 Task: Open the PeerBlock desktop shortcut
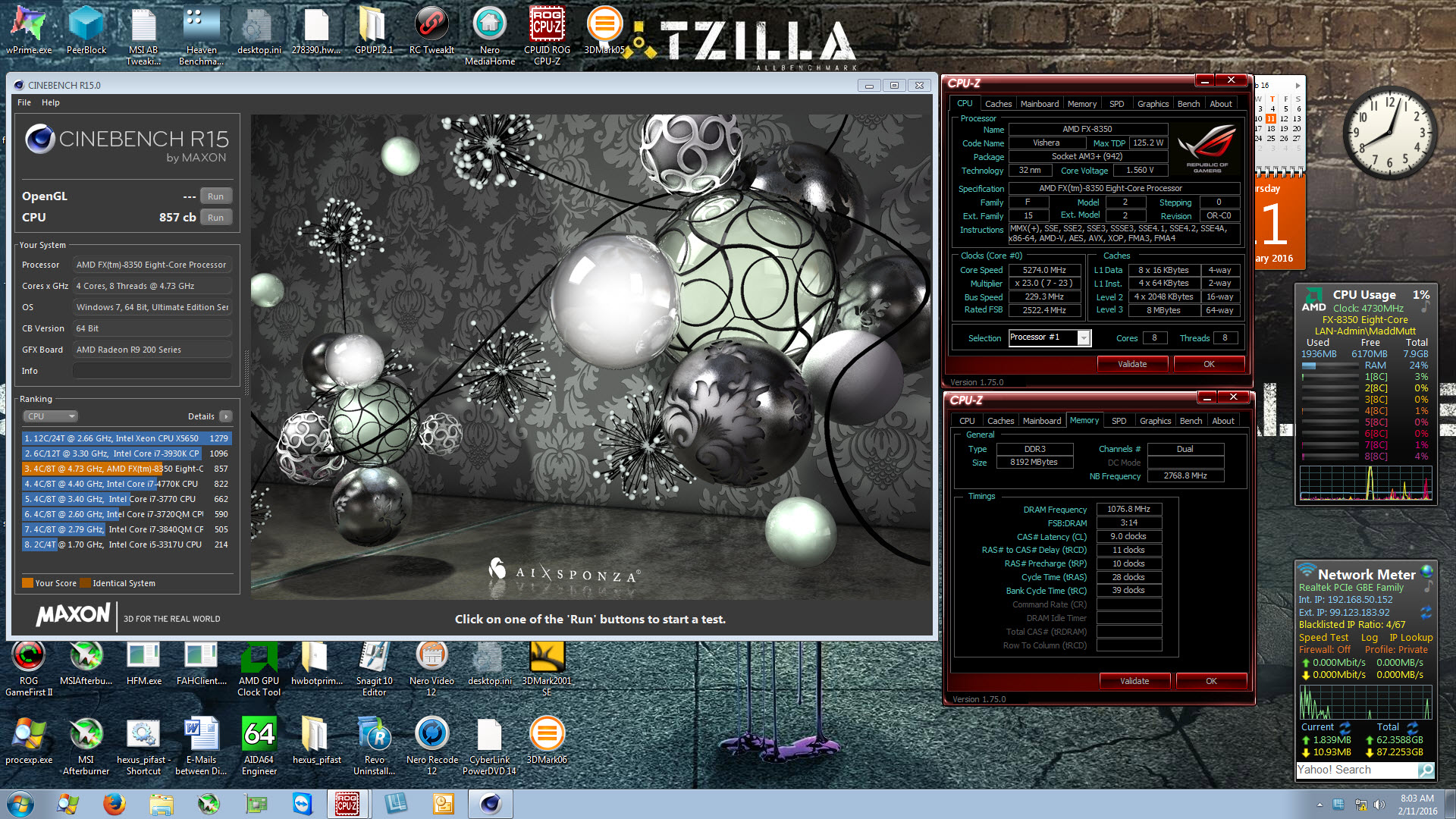tap(86, 30)
